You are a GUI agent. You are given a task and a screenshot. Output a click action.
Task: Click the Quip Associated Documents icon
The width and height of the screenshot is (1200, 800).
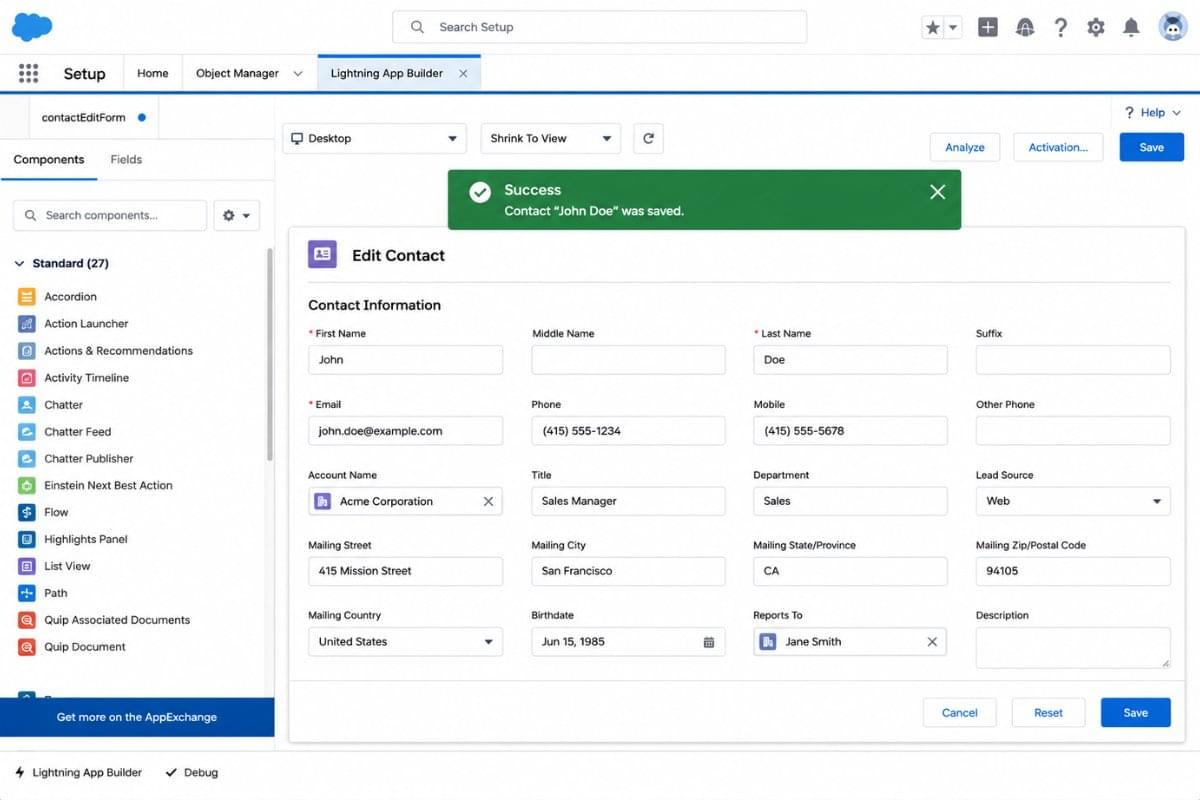click(x=27, y=620)
